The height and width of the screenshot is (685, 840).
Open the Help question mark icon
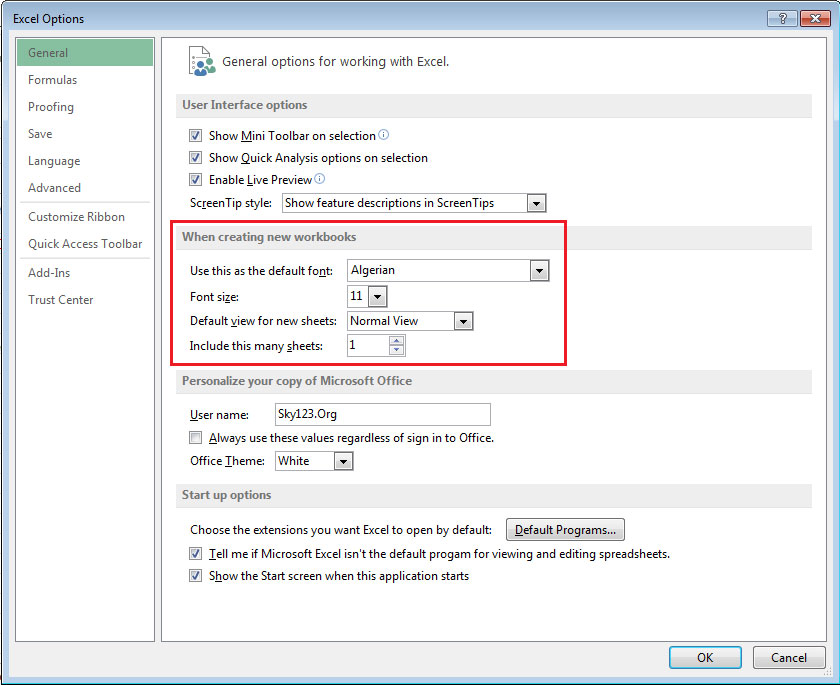pos(782,18)
